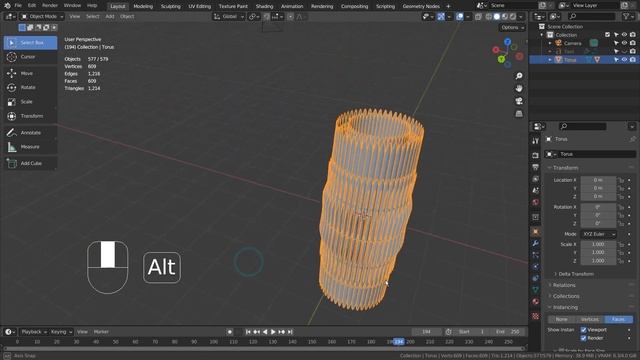
Task: Hide Torus in viewport via eye icon
Action: [x=624, y=60]
